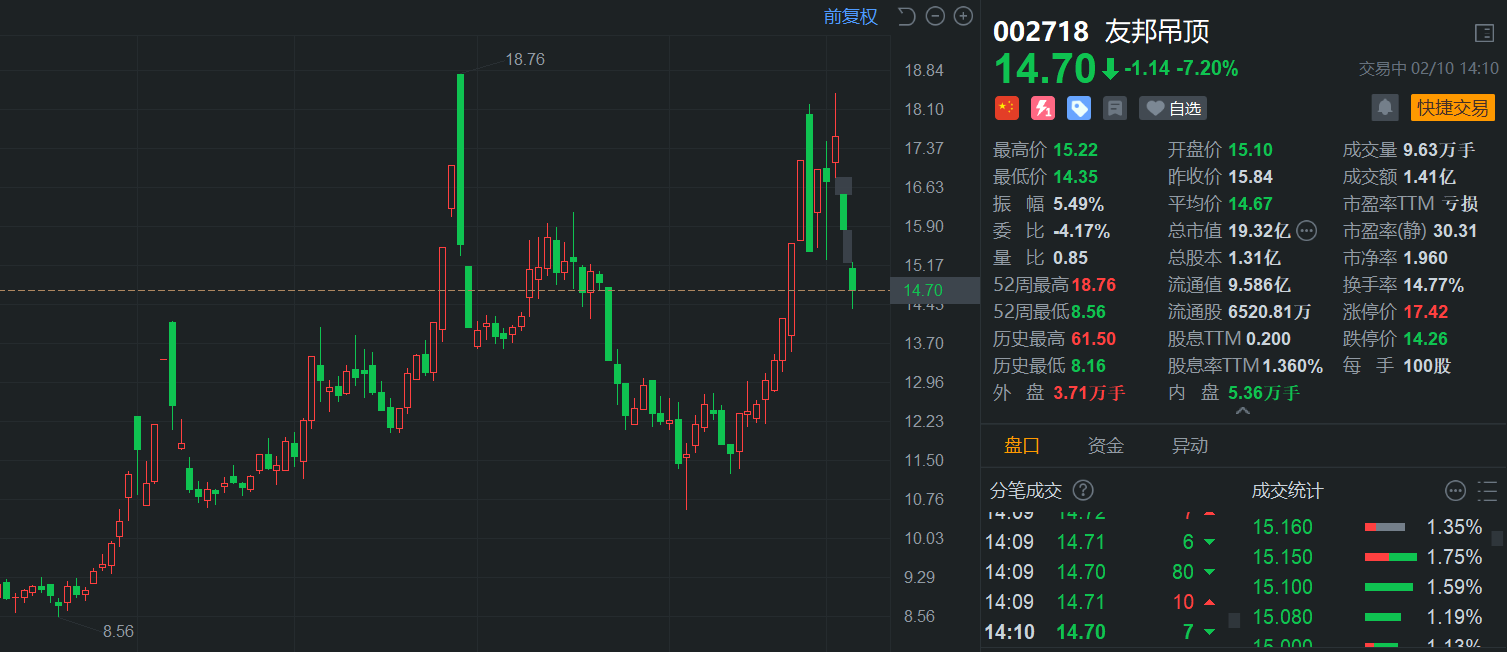The width and height of the screenshot is (1507, 652).
Task: Expand total market cap details ellipsis
Action: click(x=1307, y=231)
